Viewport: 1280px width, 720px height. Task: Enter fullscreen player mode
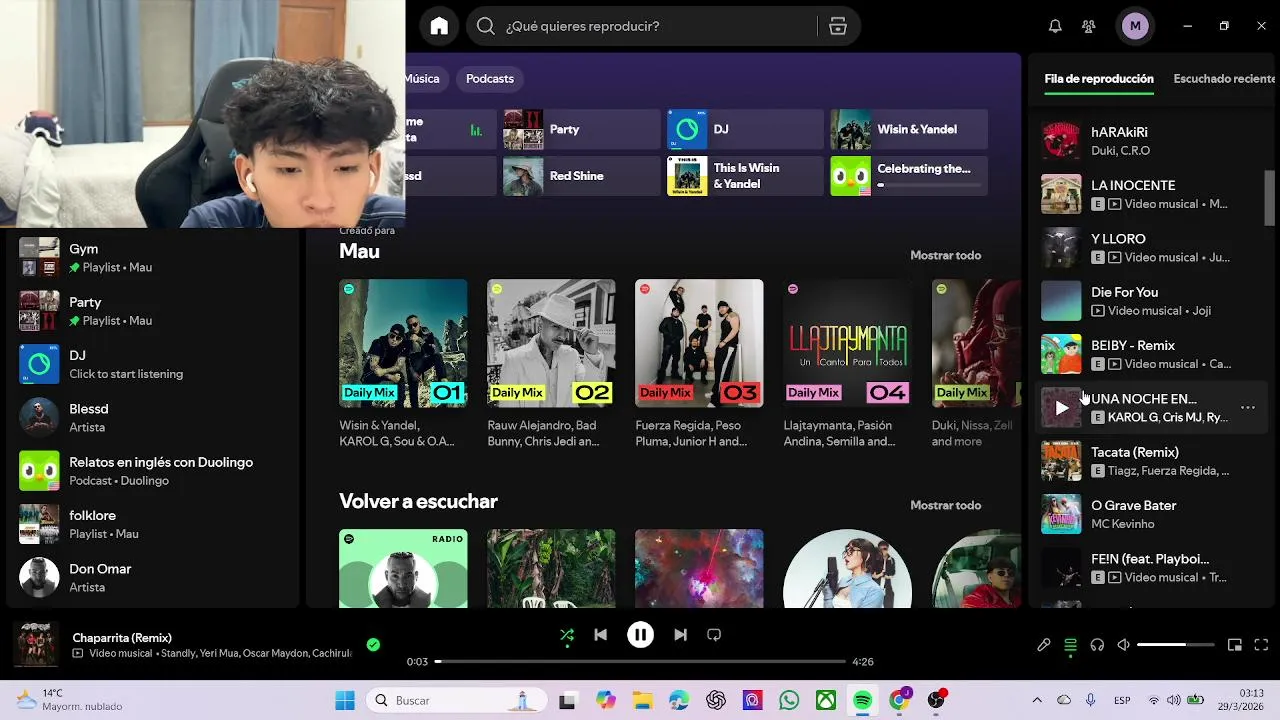point(1261,645)
